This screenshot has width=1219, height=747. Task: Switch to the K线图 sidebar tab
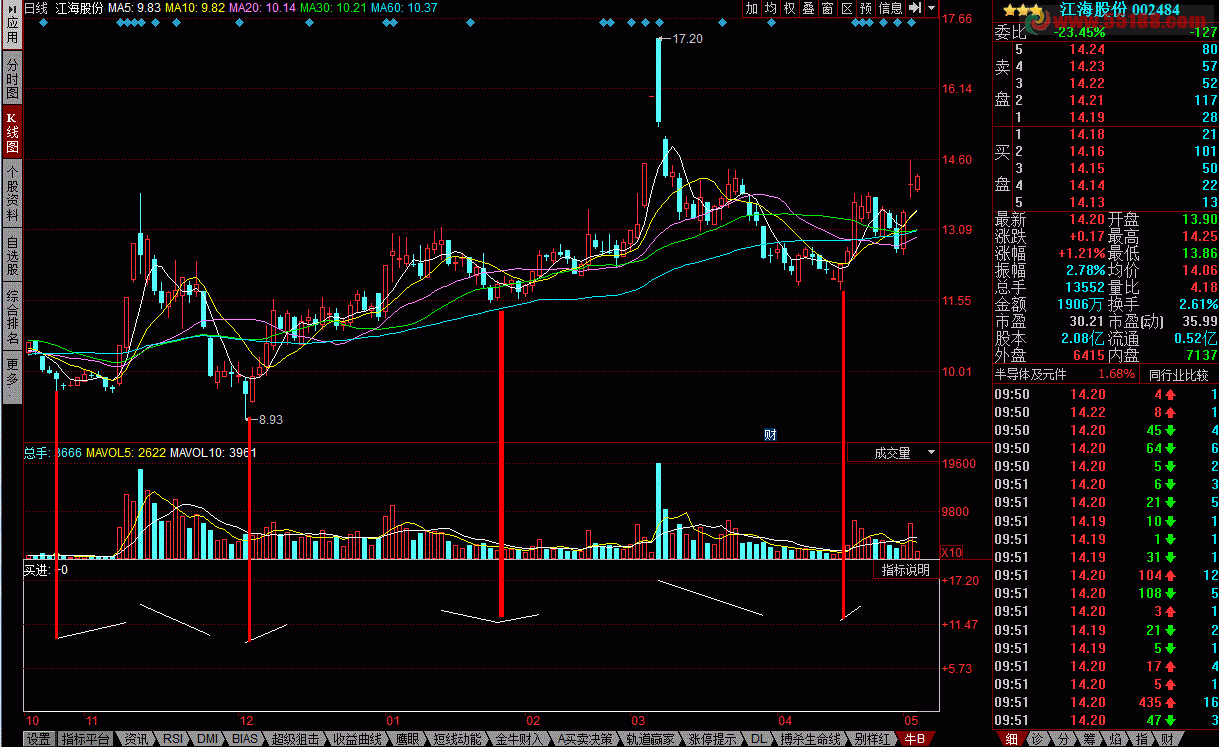pyautogui.click(x=12, y=132)
